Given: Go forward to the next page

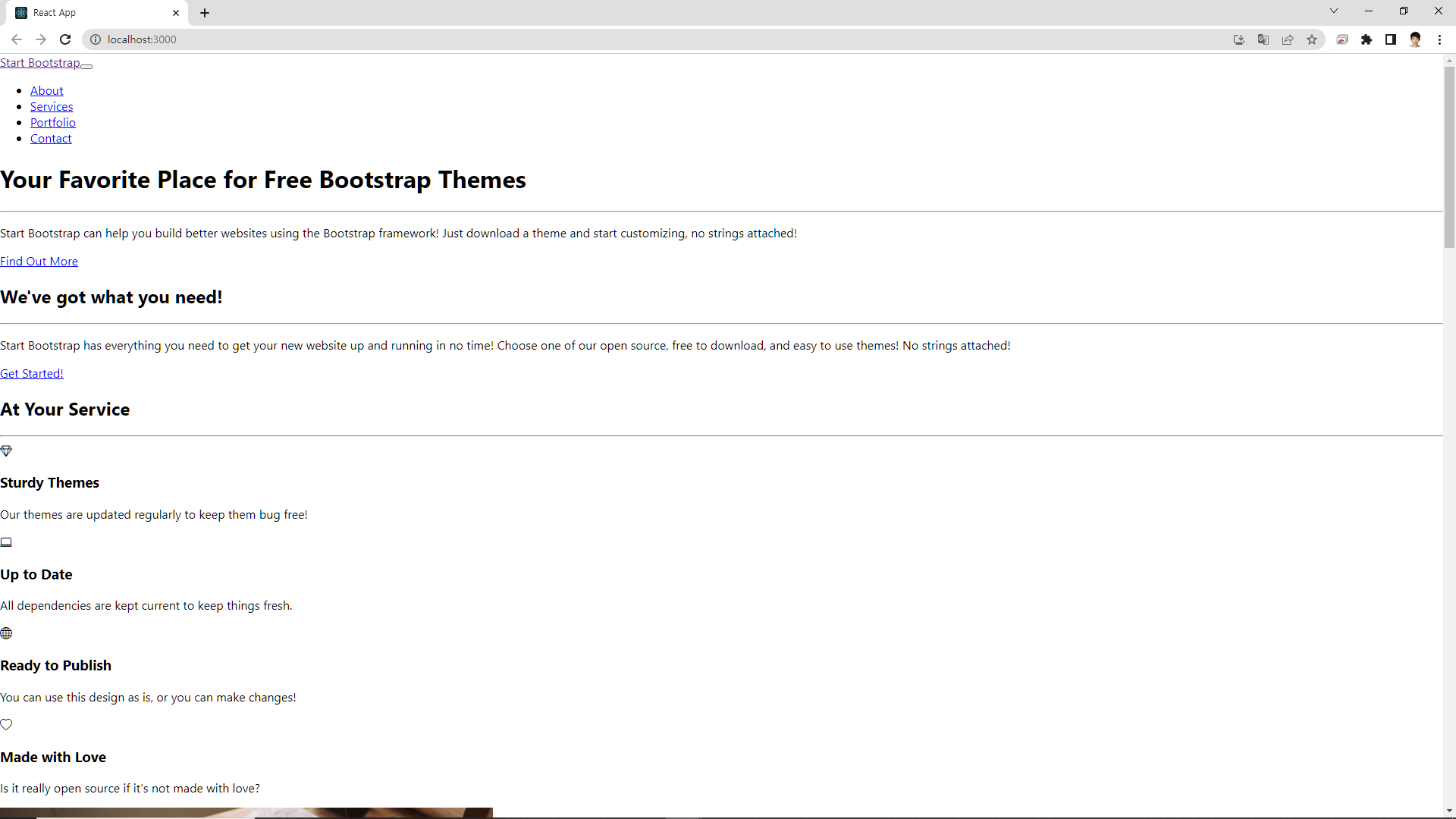Looking at the screenshot, I should (x=41, y=39).
